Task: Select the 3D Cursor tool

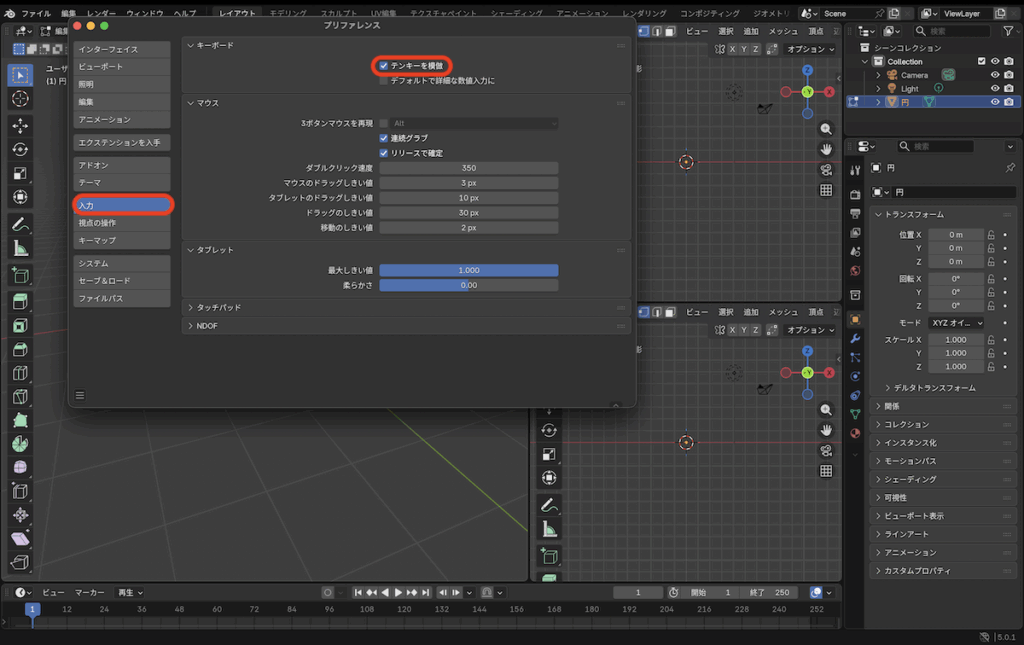Action: tap(20, 99)
